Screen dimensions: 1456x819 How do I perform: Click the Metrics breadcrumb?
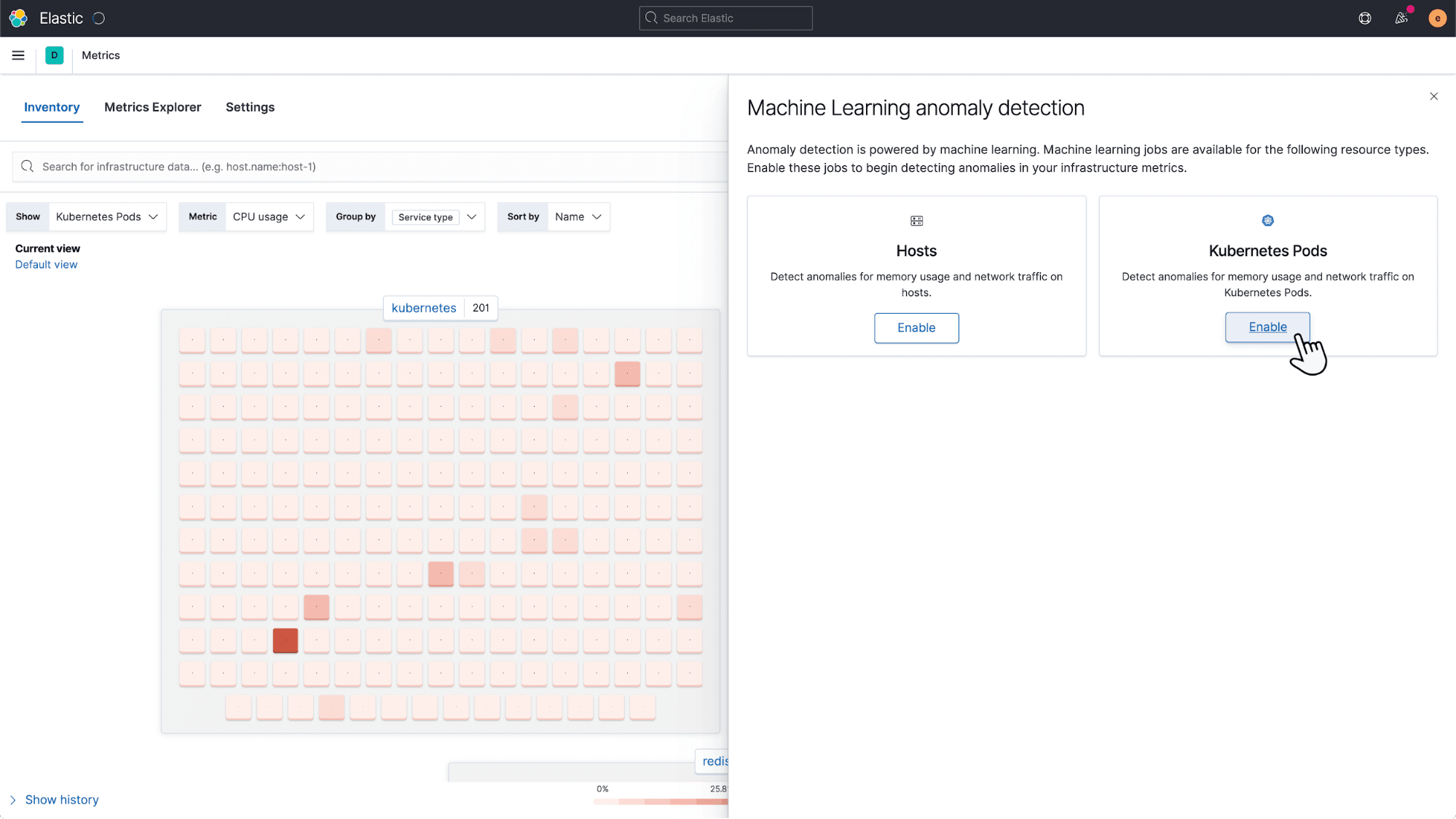[101, 55]
